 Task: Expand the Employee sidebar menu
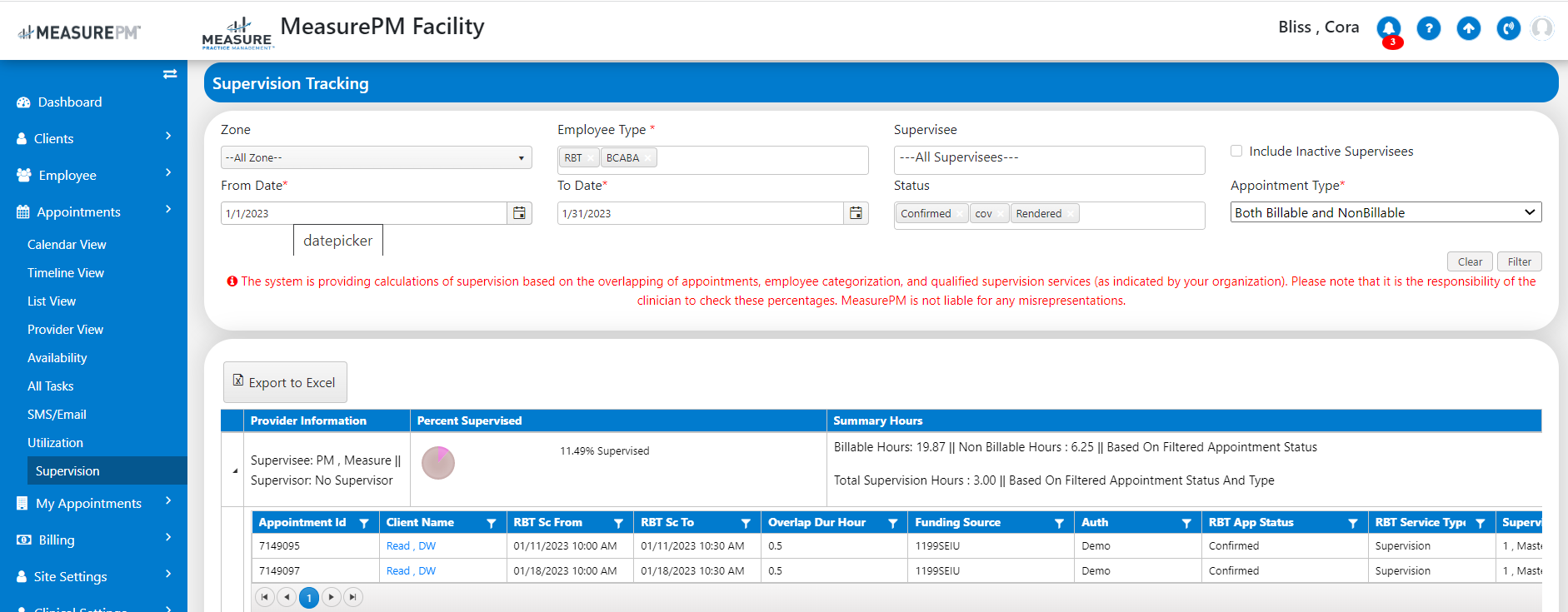(93, 175)
